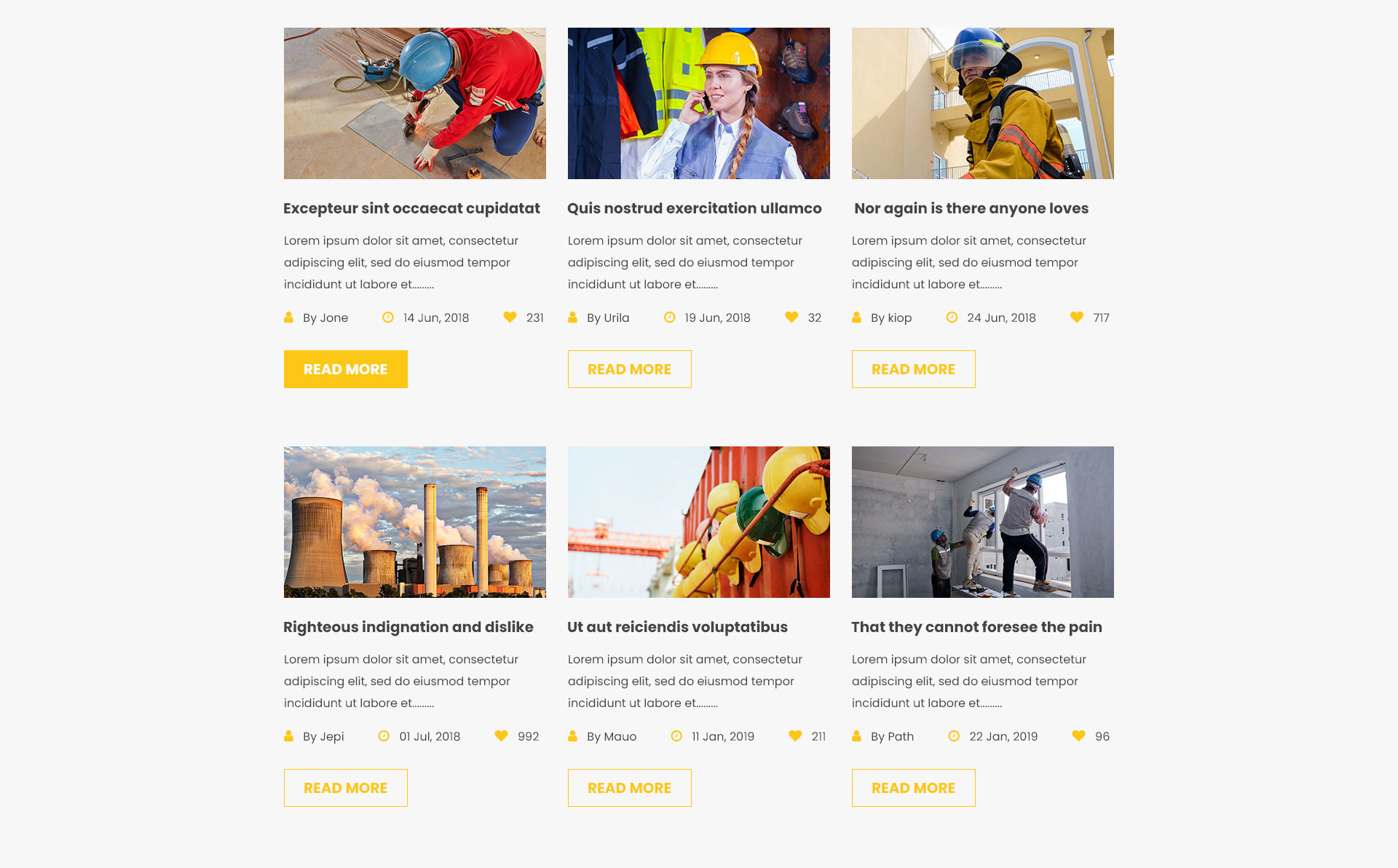Click the clock icon beside 24 Jun, 2018
This screenshot has width=1398, height=868.
coord(952,317)
